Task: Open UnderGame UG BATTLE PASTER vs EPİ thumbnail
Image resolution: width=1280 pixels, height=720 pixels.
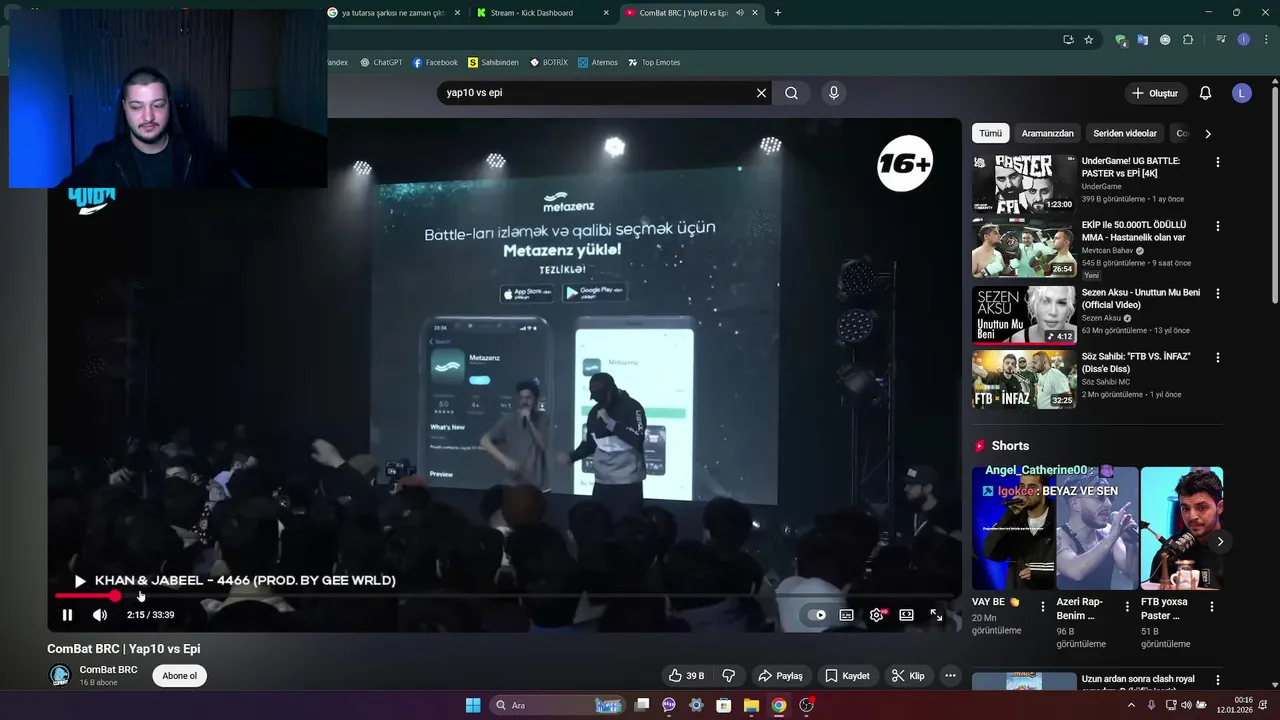Action: pos(1024,183)
